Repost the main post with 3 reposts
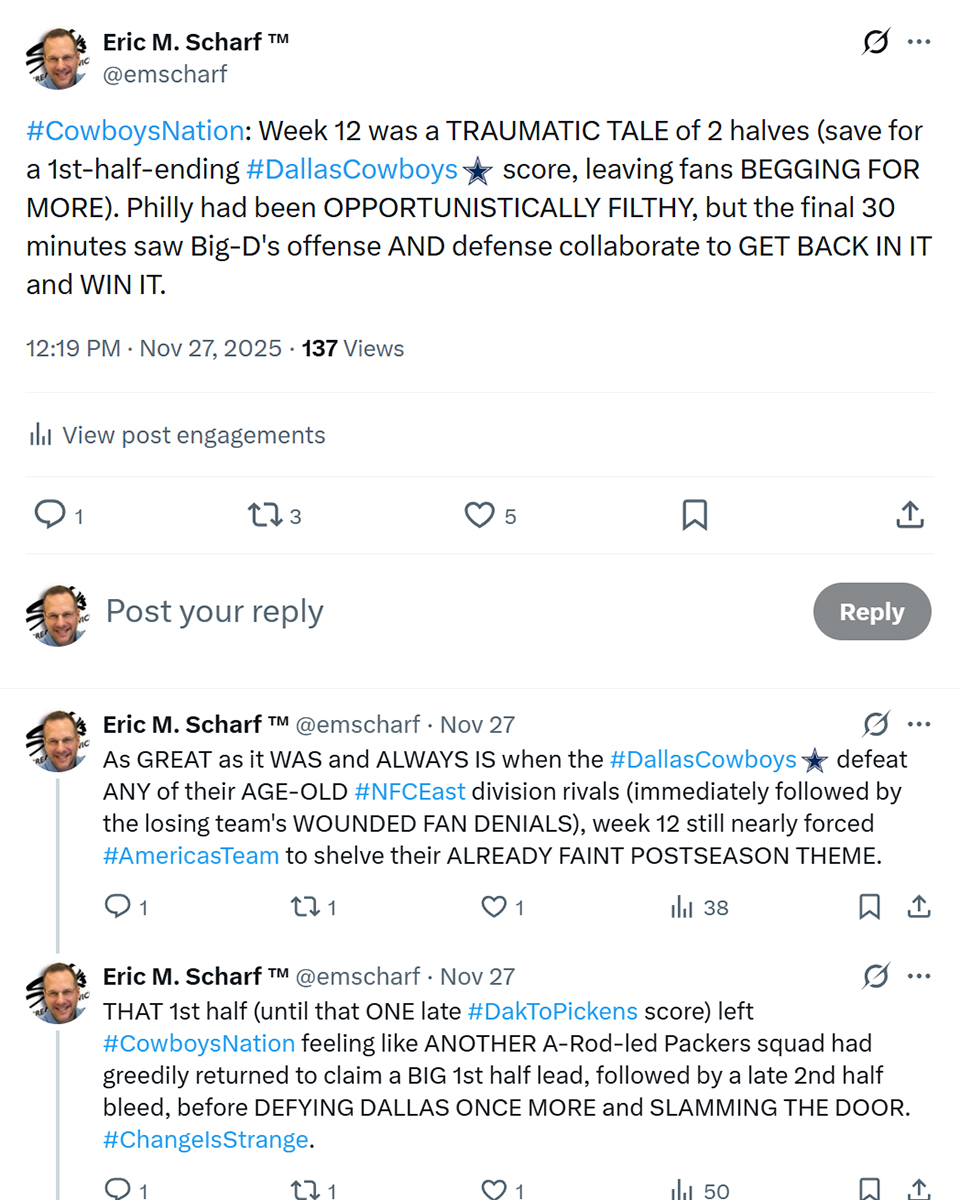The height and width of the screenshot is (1200, 960). (x=264, y=515)
